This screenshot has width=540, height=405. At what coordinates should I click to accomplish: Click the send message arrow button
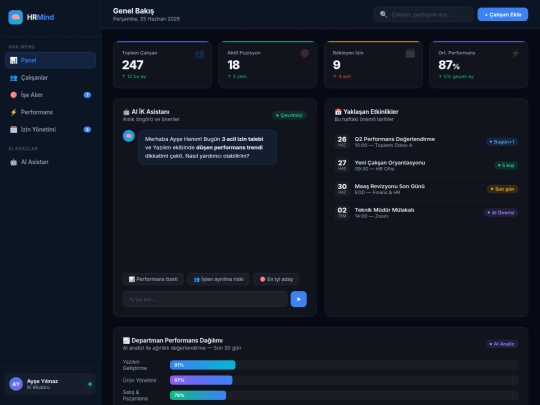point(299,299)
